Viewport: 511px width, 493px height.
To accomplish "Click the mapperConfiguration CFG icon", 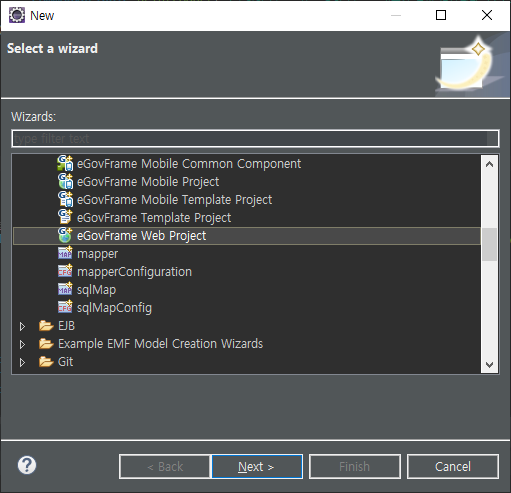I will (x=65, y=271).
